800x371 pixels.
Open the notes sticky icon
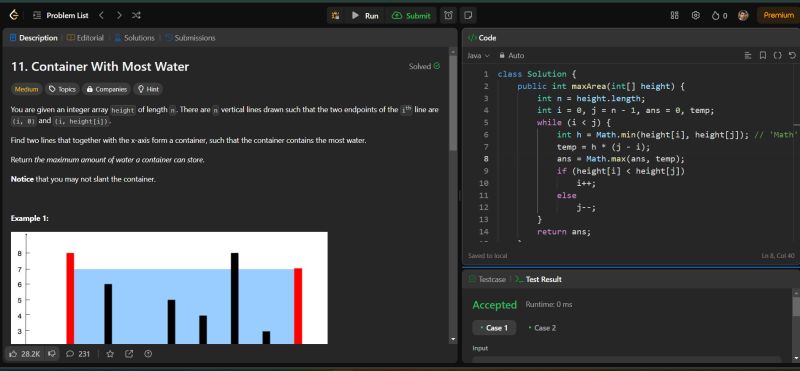click(468, 15)
